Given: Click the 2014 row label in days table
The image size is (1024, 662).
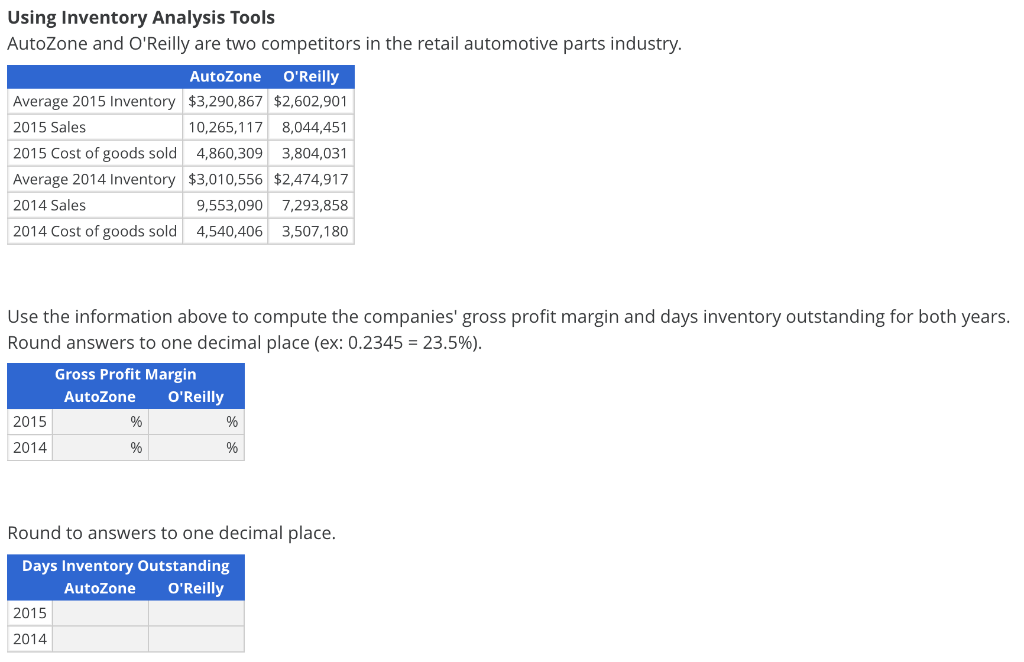Looking at the screenshot, I should point(29,638).
